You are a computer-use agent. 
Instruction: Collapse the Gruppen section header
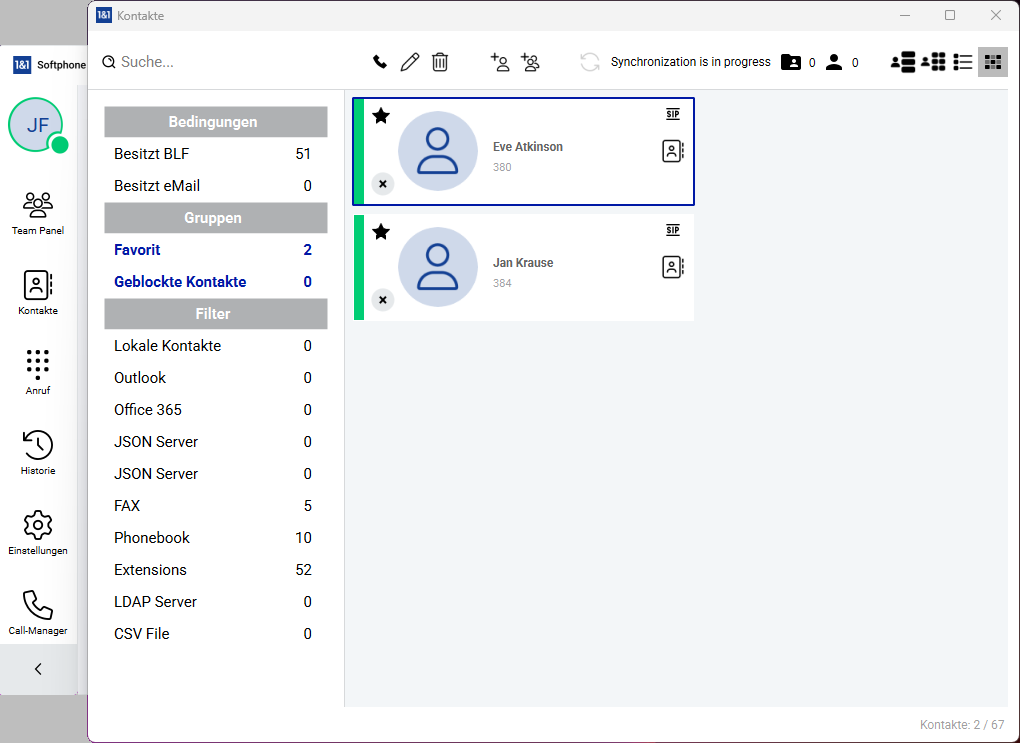pos(216,218)
